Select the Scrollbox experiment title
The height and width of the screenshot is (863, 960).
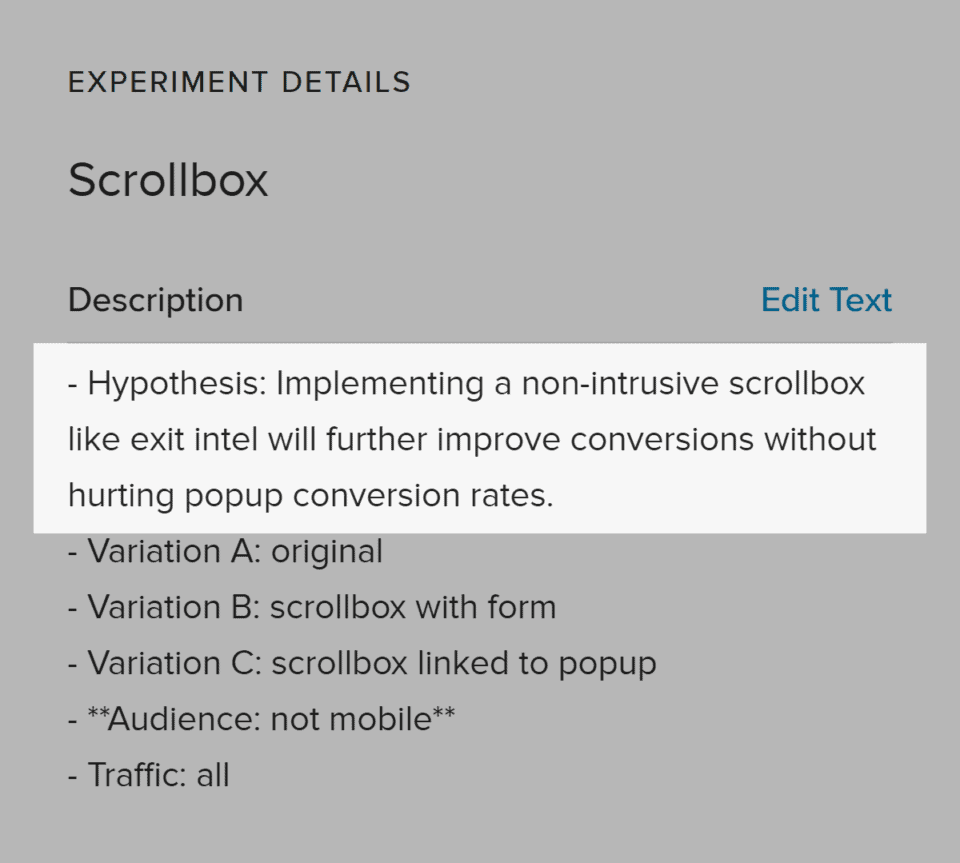pyautogui.click(x=168, y=180)
